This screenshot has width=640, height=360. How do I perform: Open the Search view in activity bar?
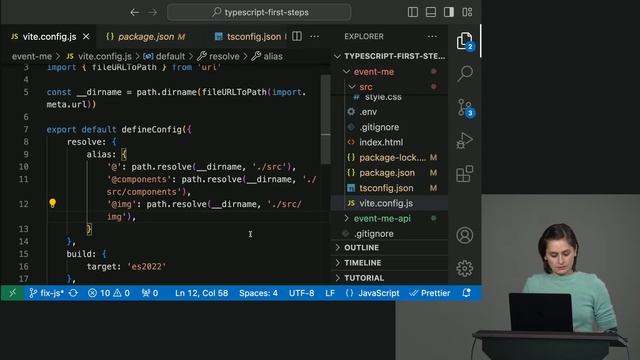(x=464, y=74)
